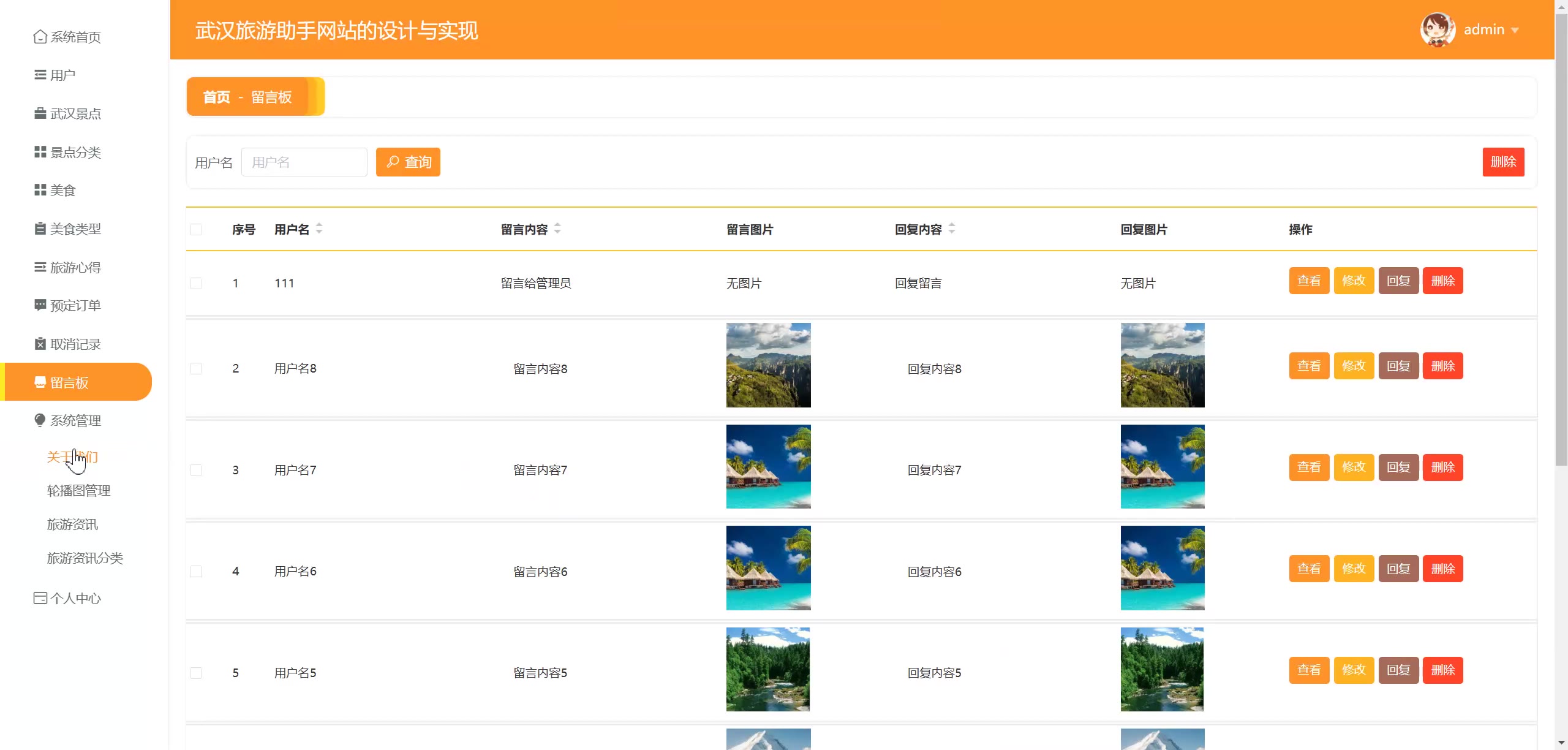Click 回复 button for 用户名7 row

click(x=1398, y=468)
